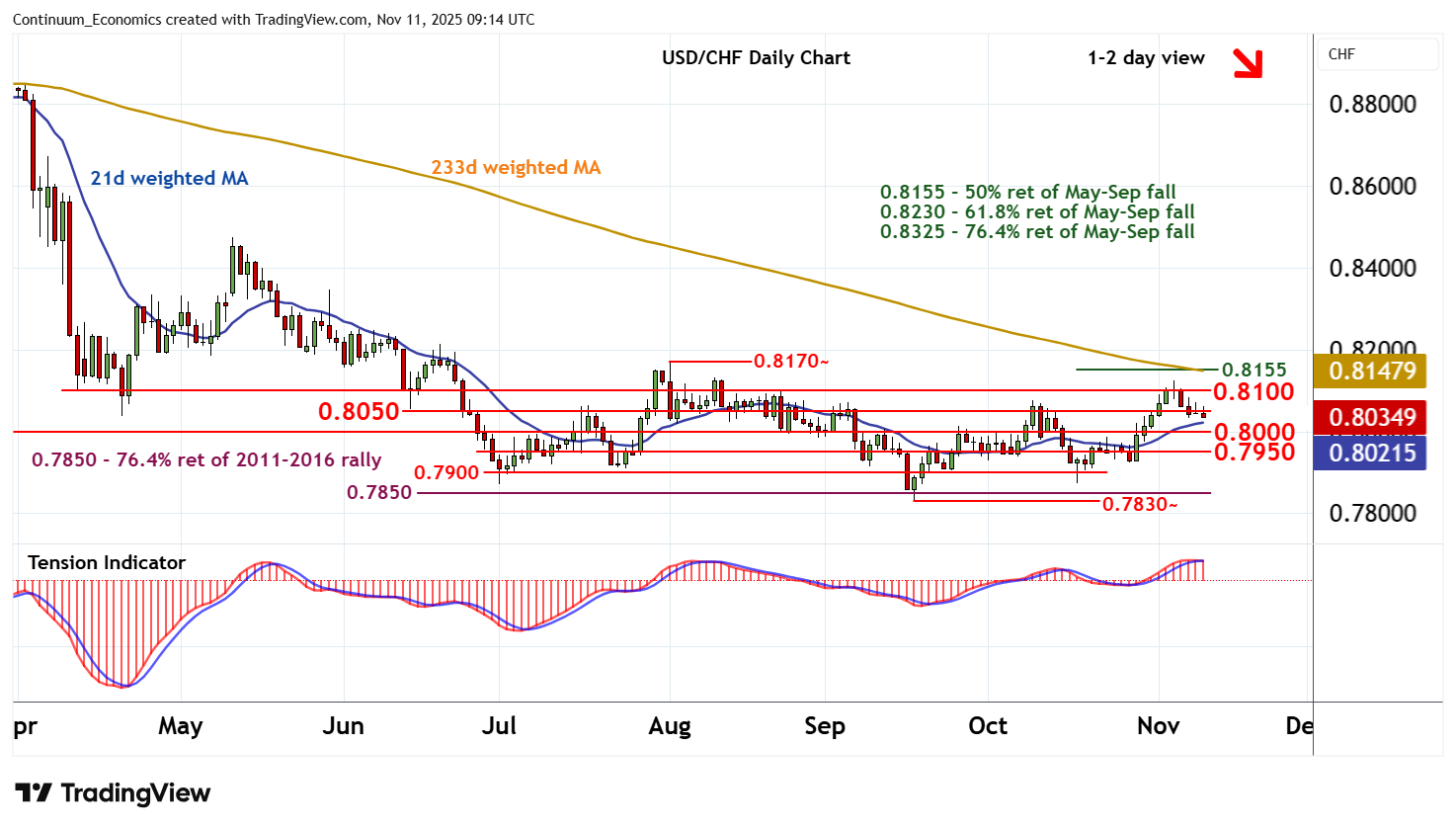Click the Aug label on time axis

(x=670, y=726)
